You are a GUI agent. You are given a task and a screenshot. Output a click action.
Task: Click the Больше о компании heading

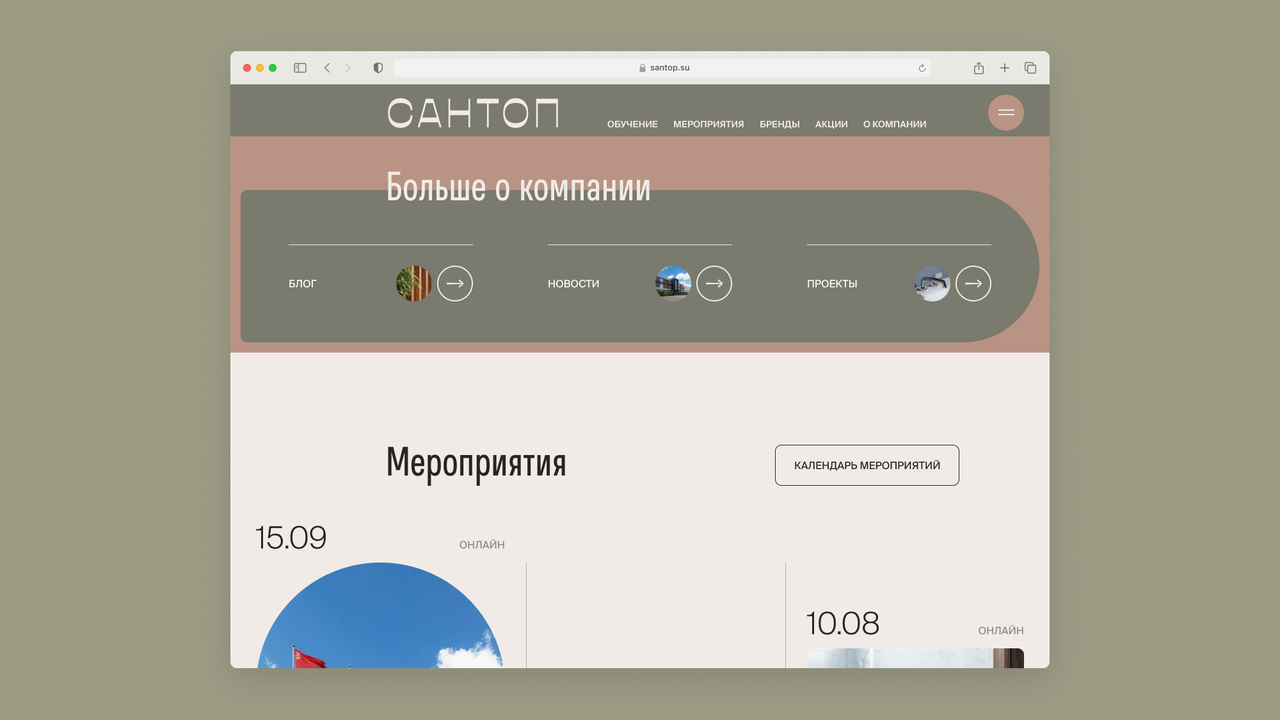(x=518, y=187)
